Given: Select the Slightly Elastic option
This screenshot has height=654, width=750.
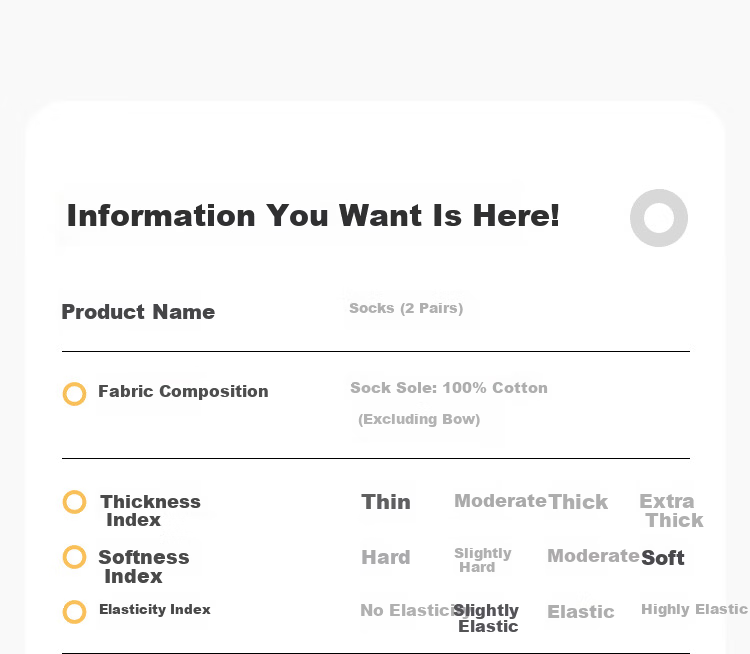Looking at the screenshot, I should tap(486, 618).
